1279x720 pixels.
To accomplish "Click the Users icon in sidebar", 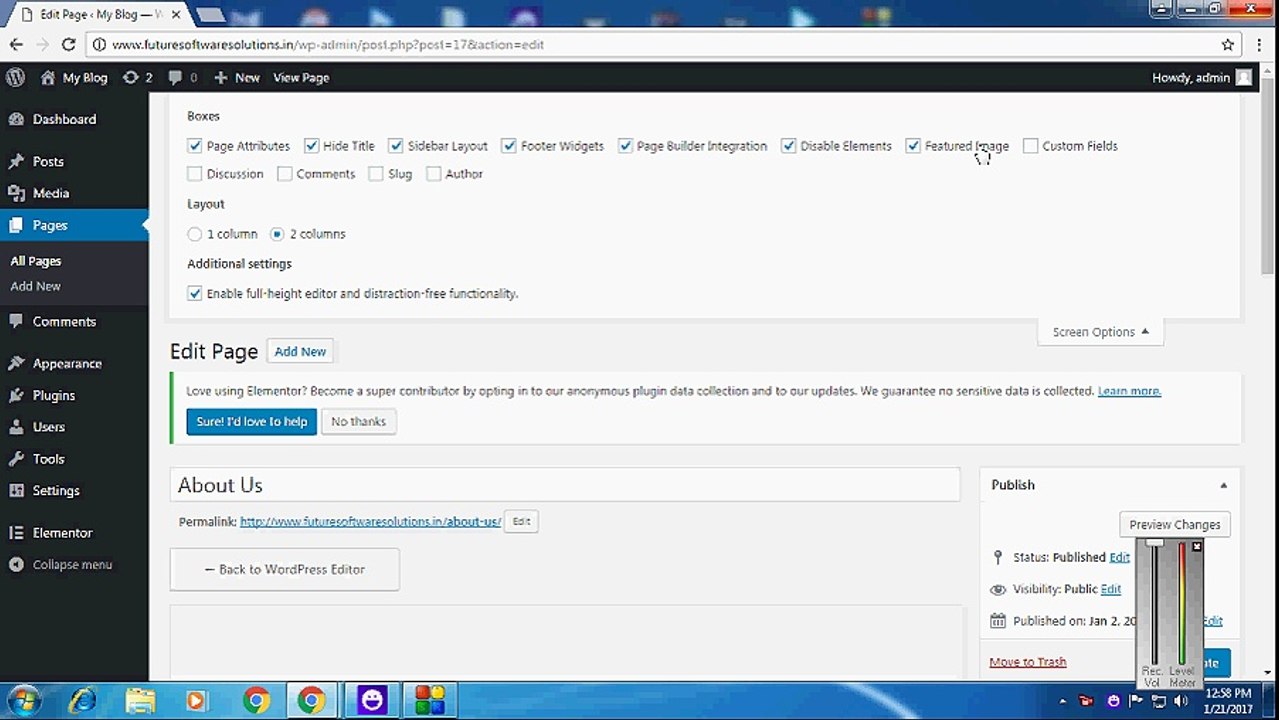I will tap(16, 427).
